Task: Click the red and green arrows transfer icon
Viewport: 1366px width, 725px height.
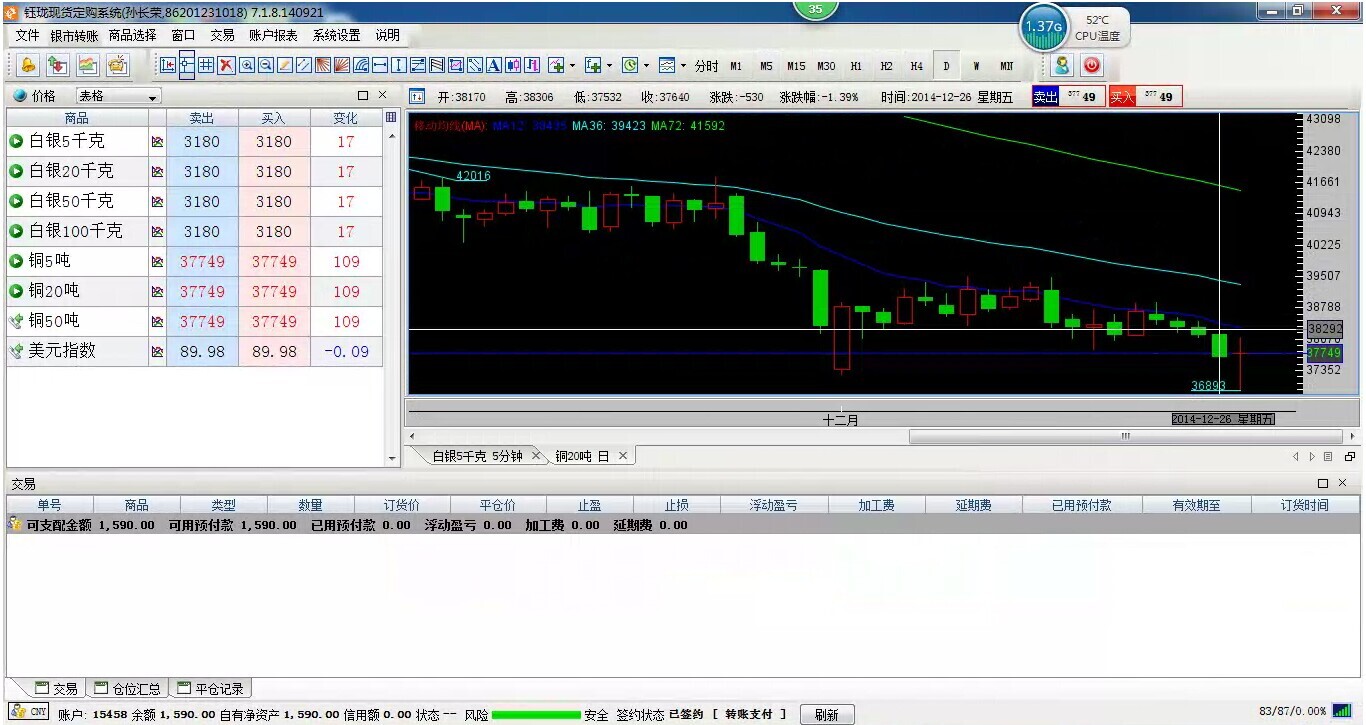Action: tap(58, 65)
